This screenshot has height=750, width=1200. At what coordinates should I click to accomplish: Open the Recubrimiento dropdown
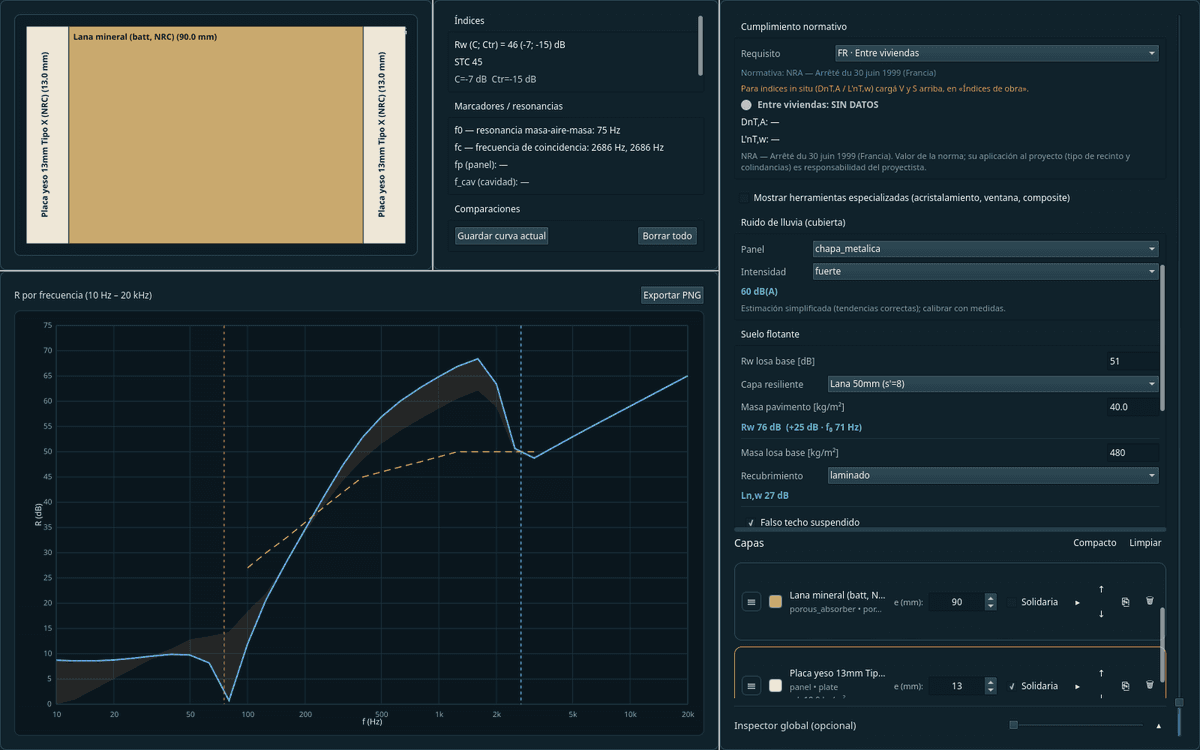coord(993,475)
